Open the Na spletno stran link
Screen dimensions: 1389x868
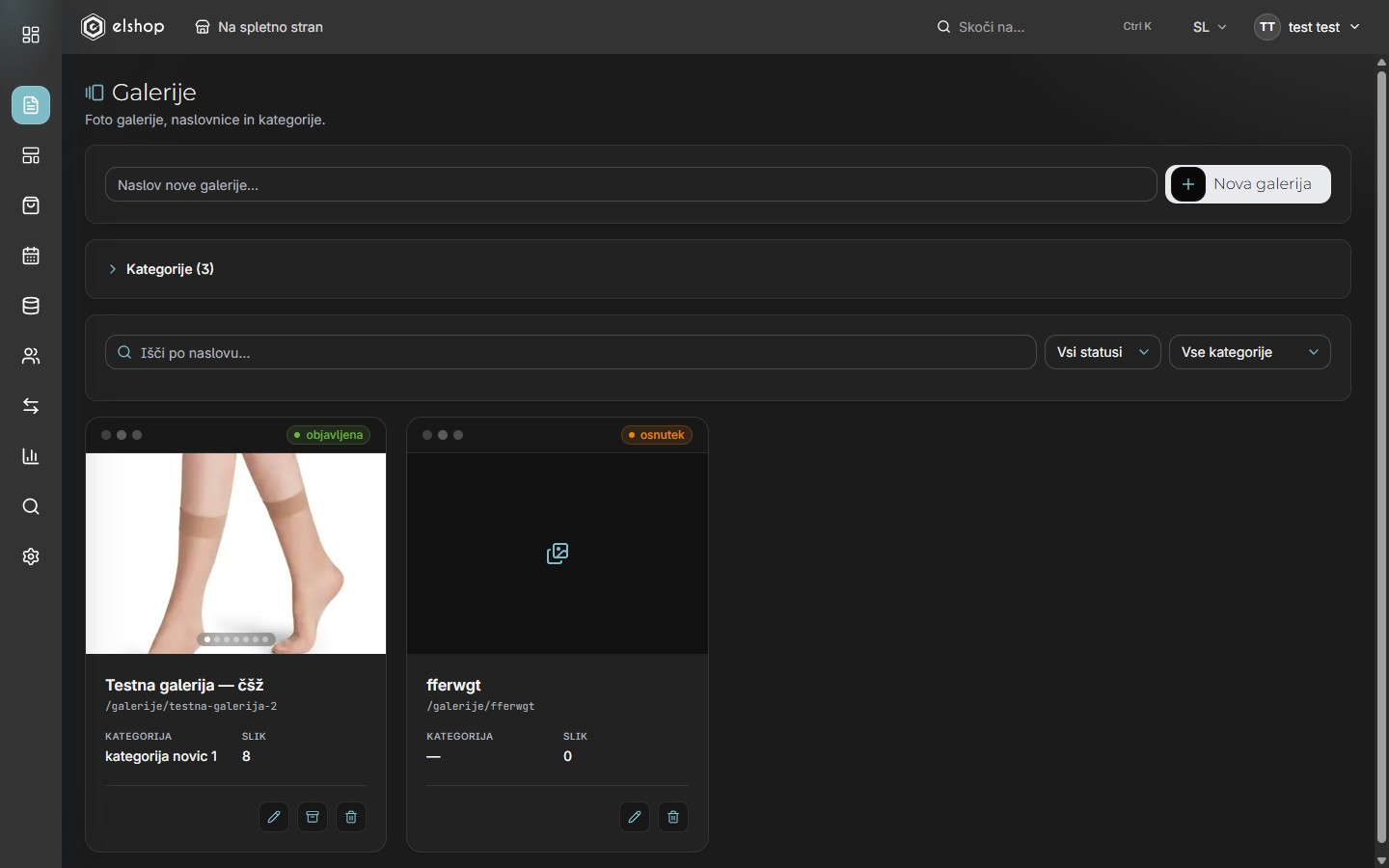point(259,27)
